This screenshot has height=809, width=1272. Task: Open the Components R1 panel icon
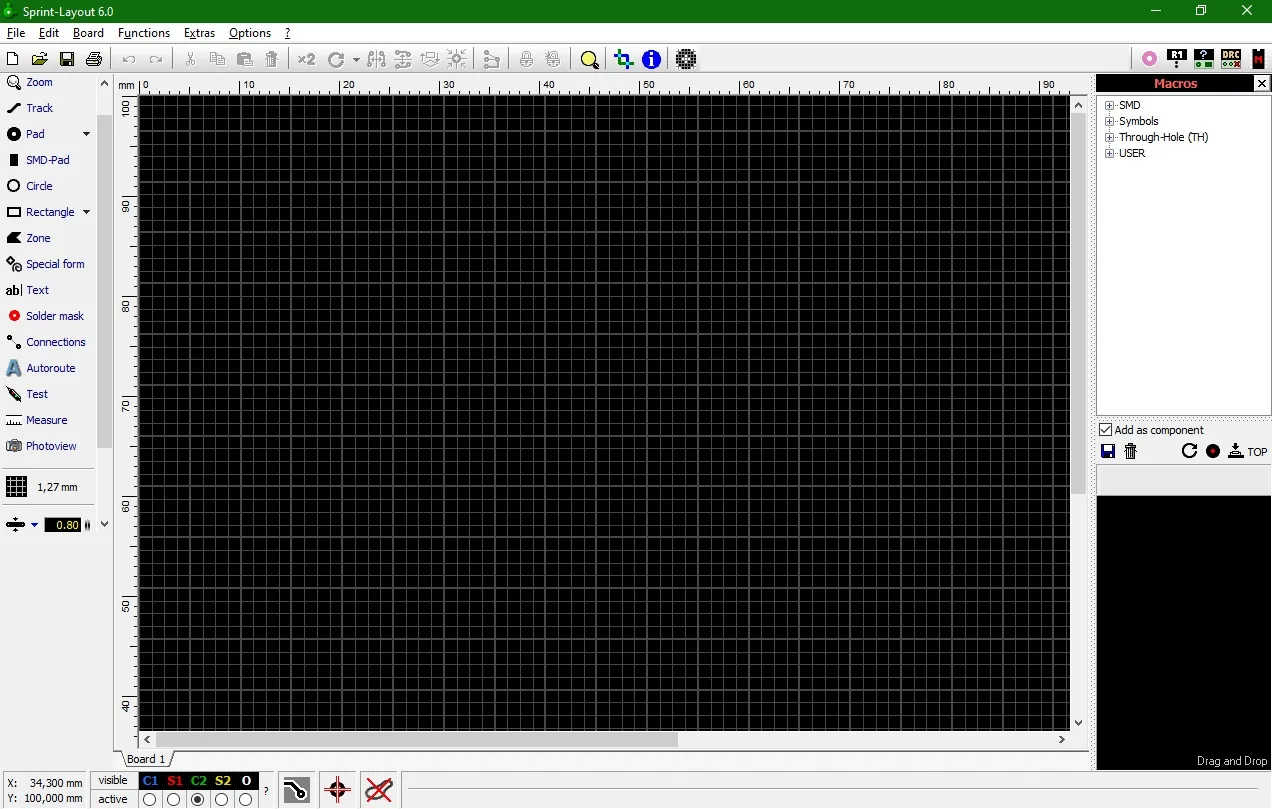click(x=1177, y=60)
